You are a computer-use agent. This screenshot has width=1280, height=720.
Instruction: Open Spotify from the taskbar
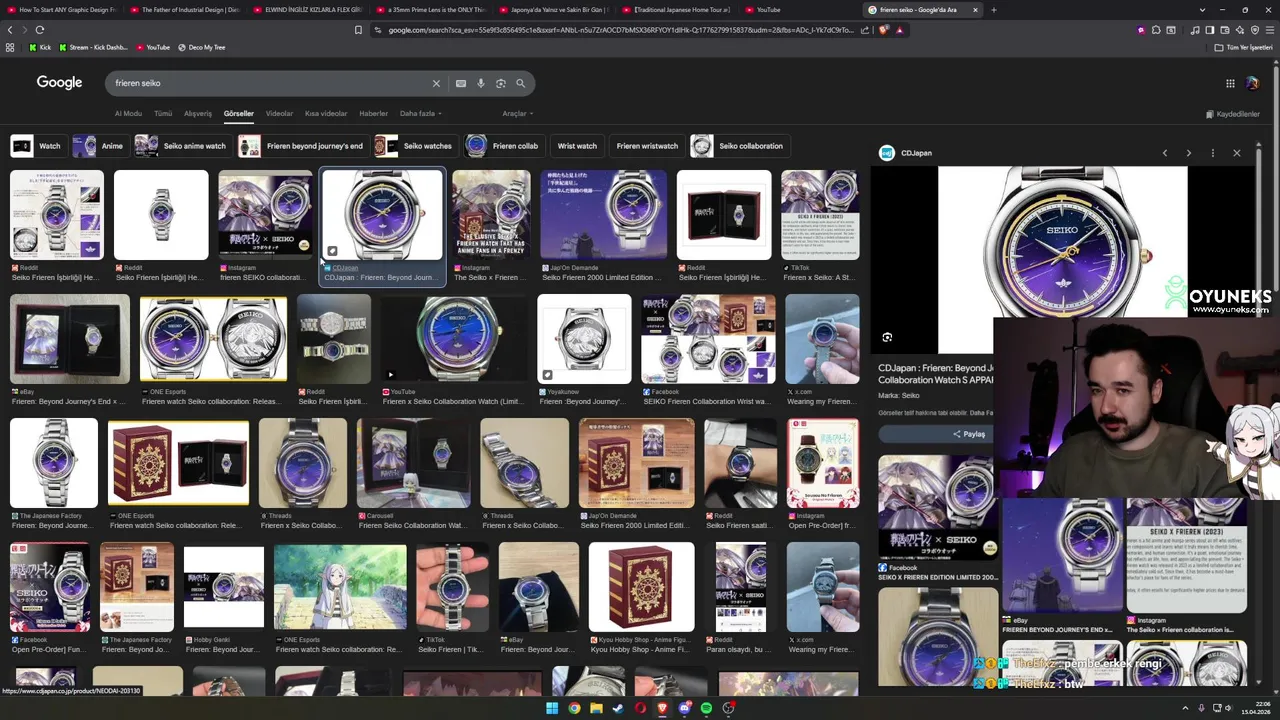coord(706,708)
